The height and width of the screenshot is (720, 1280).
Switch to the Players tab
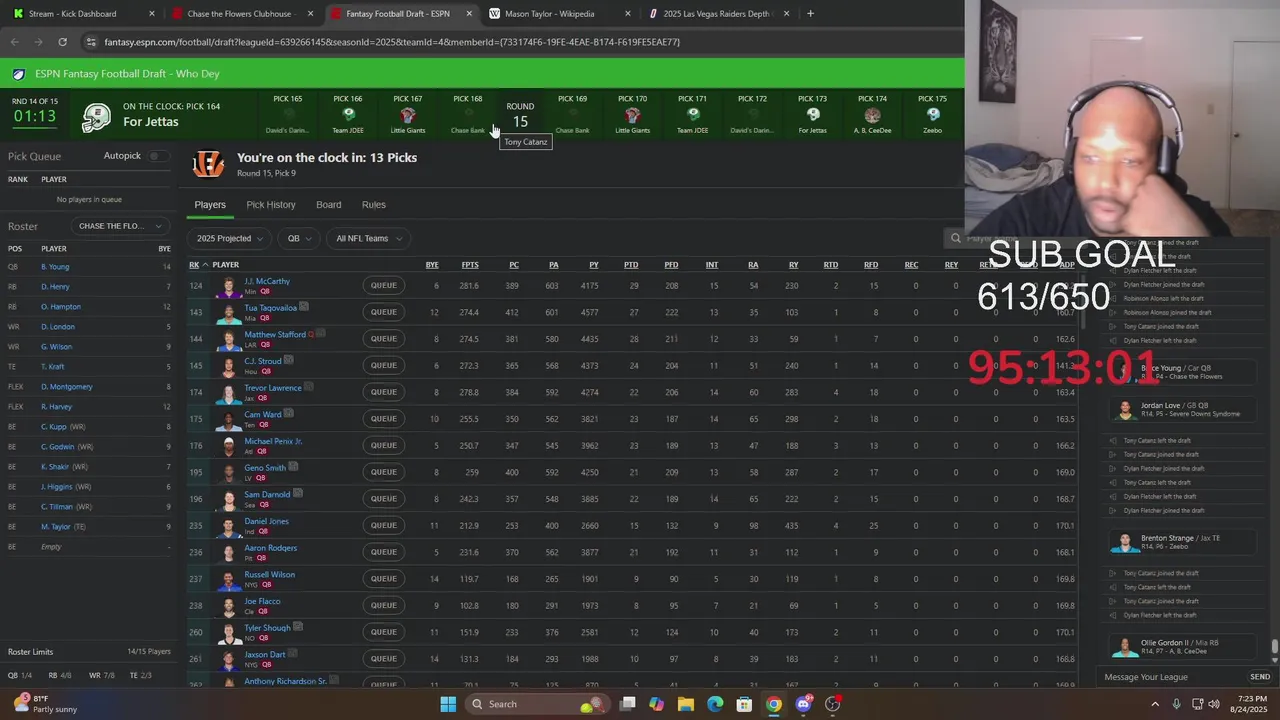(x=210, y=204)
